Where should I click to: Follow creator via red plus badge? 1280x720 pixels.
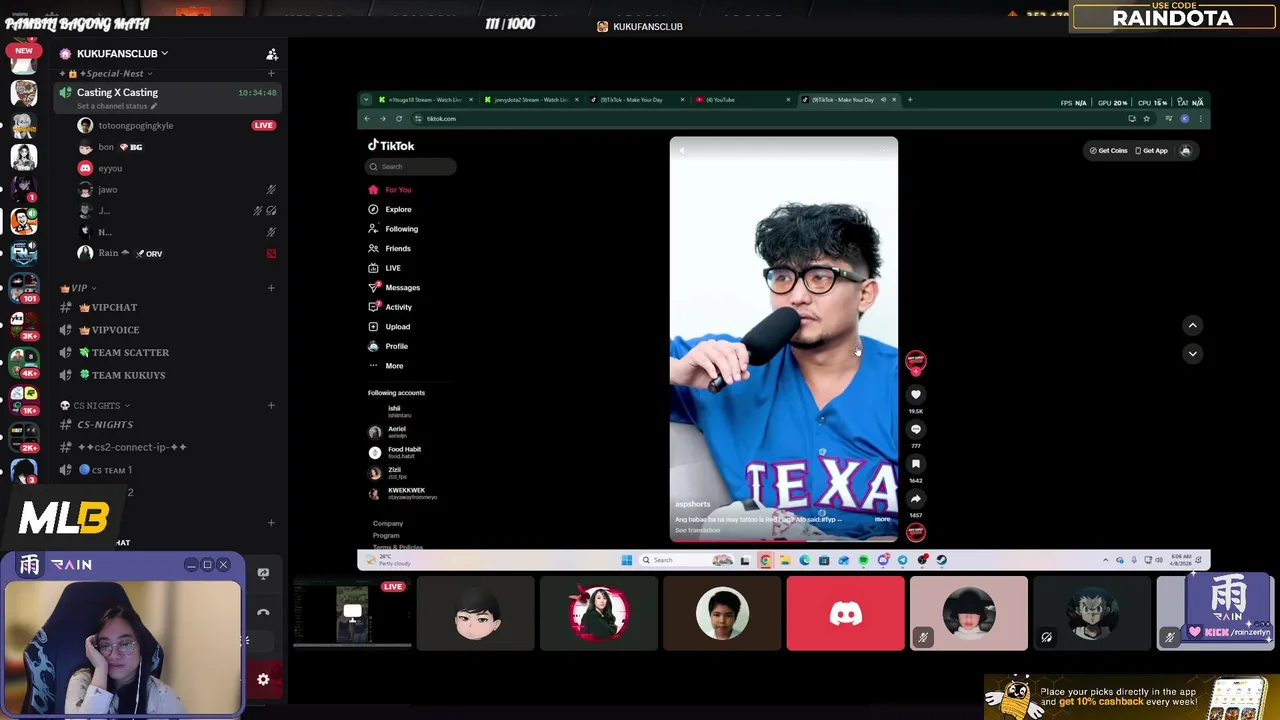(915, 371)
